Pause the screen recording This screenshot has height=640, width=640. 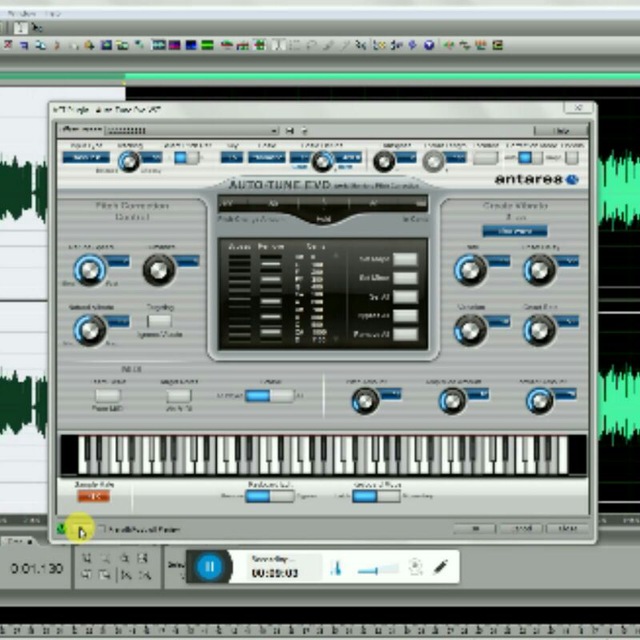pyautogui.click(x=210, y=567)
